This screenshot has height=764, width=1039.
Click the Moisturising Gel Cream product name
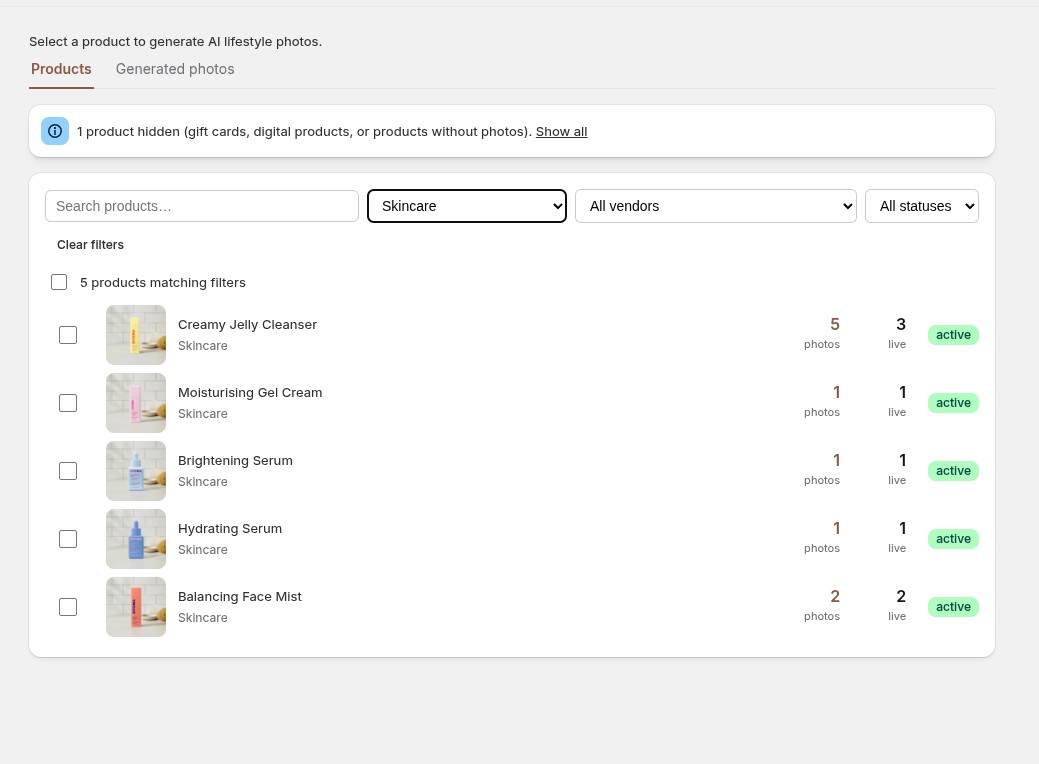(250, 392)
